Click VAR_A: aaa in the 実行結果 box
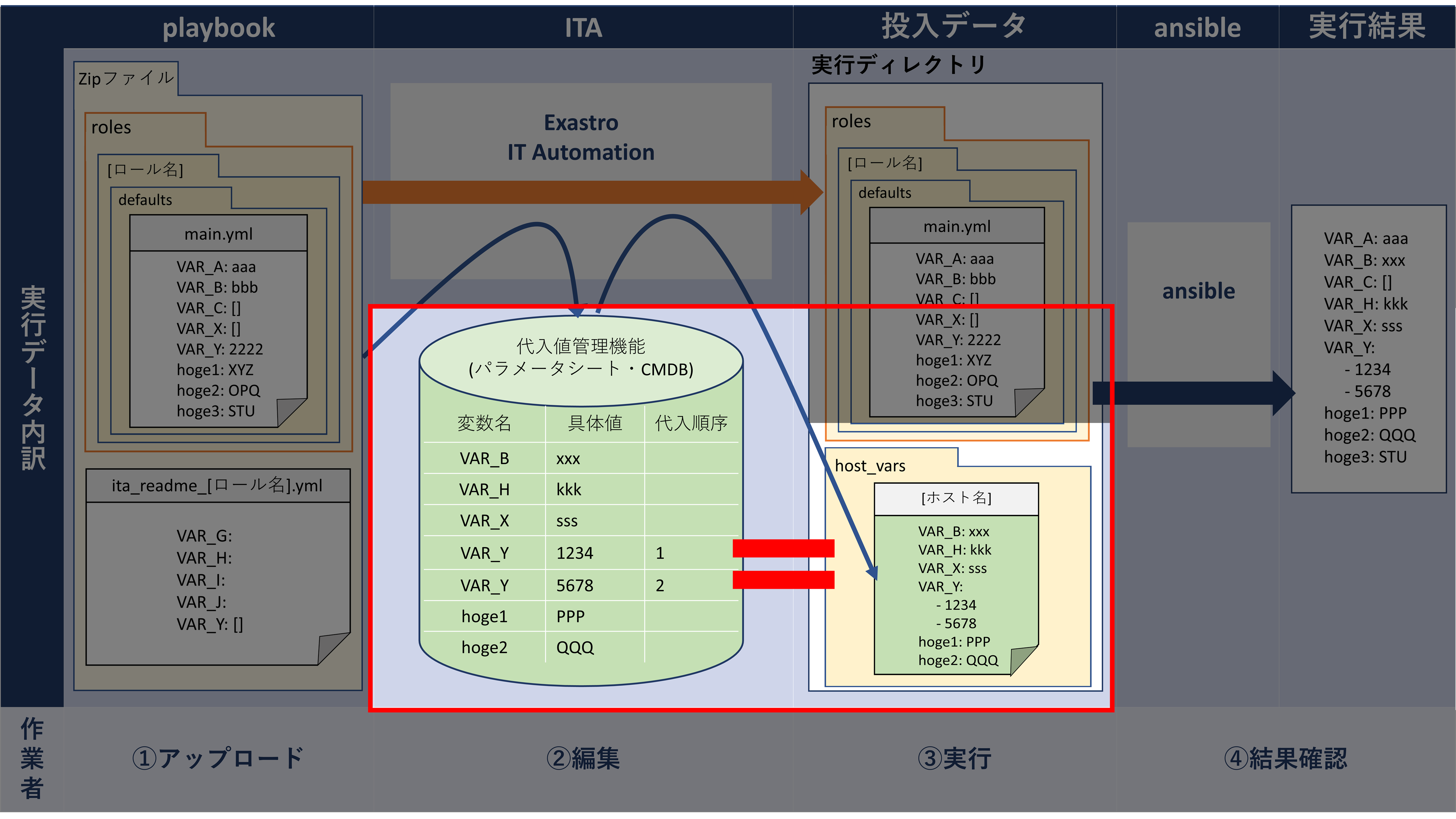This screenshot has height=819, width=1456. click(x=1366, y=238)
